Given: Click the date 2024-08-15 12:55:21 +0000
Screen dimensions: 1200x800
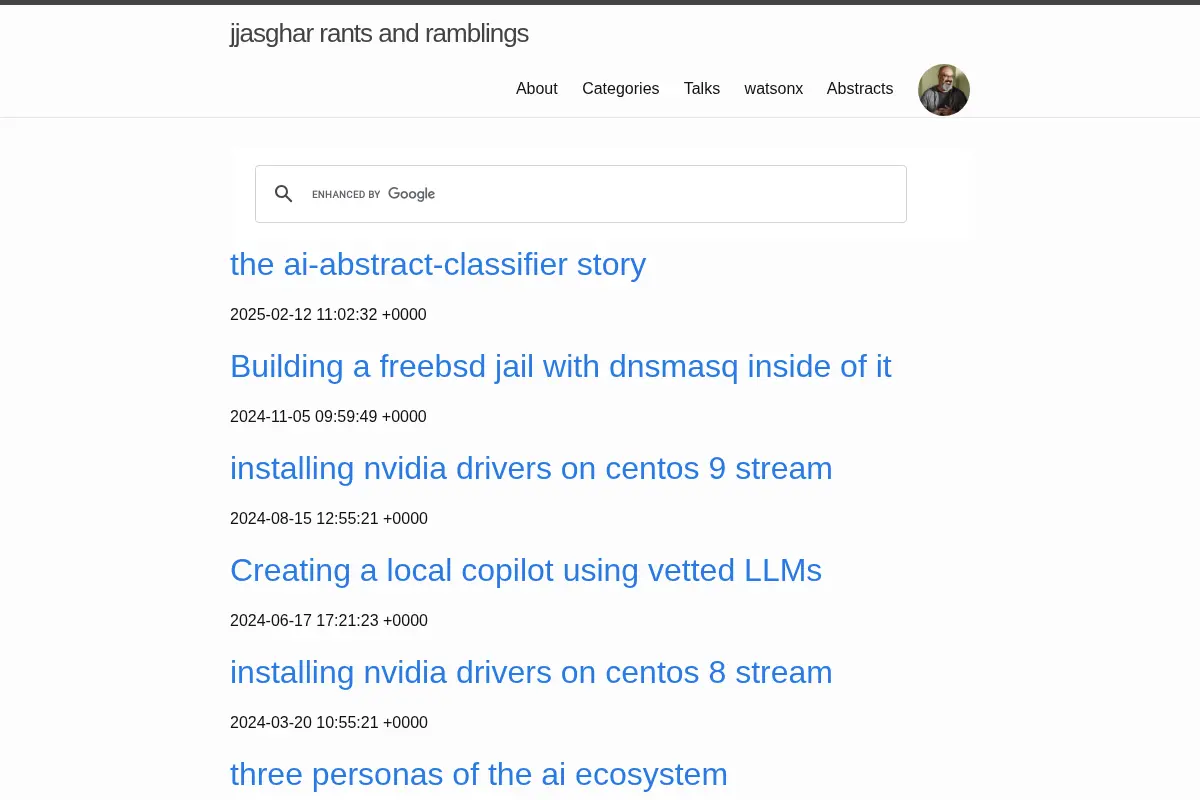Looking at the screenshot, I should coord(329,519).
